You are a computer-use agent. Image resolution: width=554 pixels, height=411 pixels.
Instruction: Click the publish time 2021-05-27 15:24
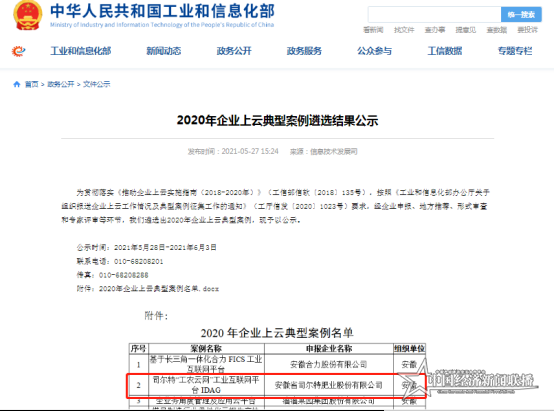point(250,152)
